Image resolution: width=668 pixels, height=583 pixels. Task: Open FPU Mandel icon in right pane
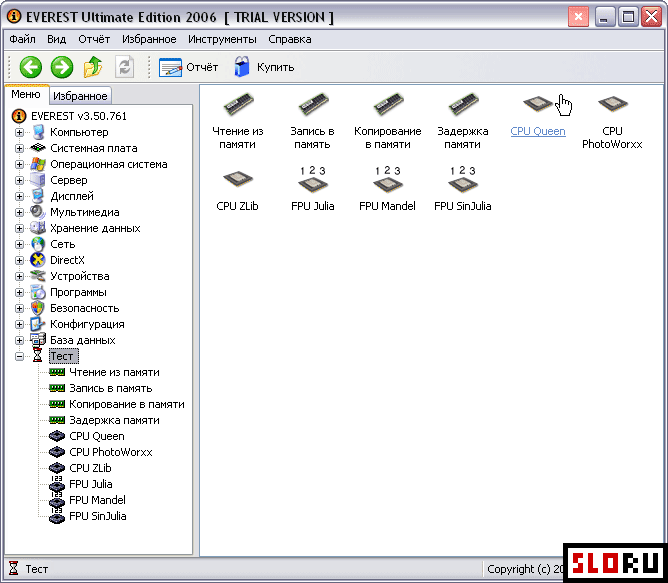(x=387, y=188)
